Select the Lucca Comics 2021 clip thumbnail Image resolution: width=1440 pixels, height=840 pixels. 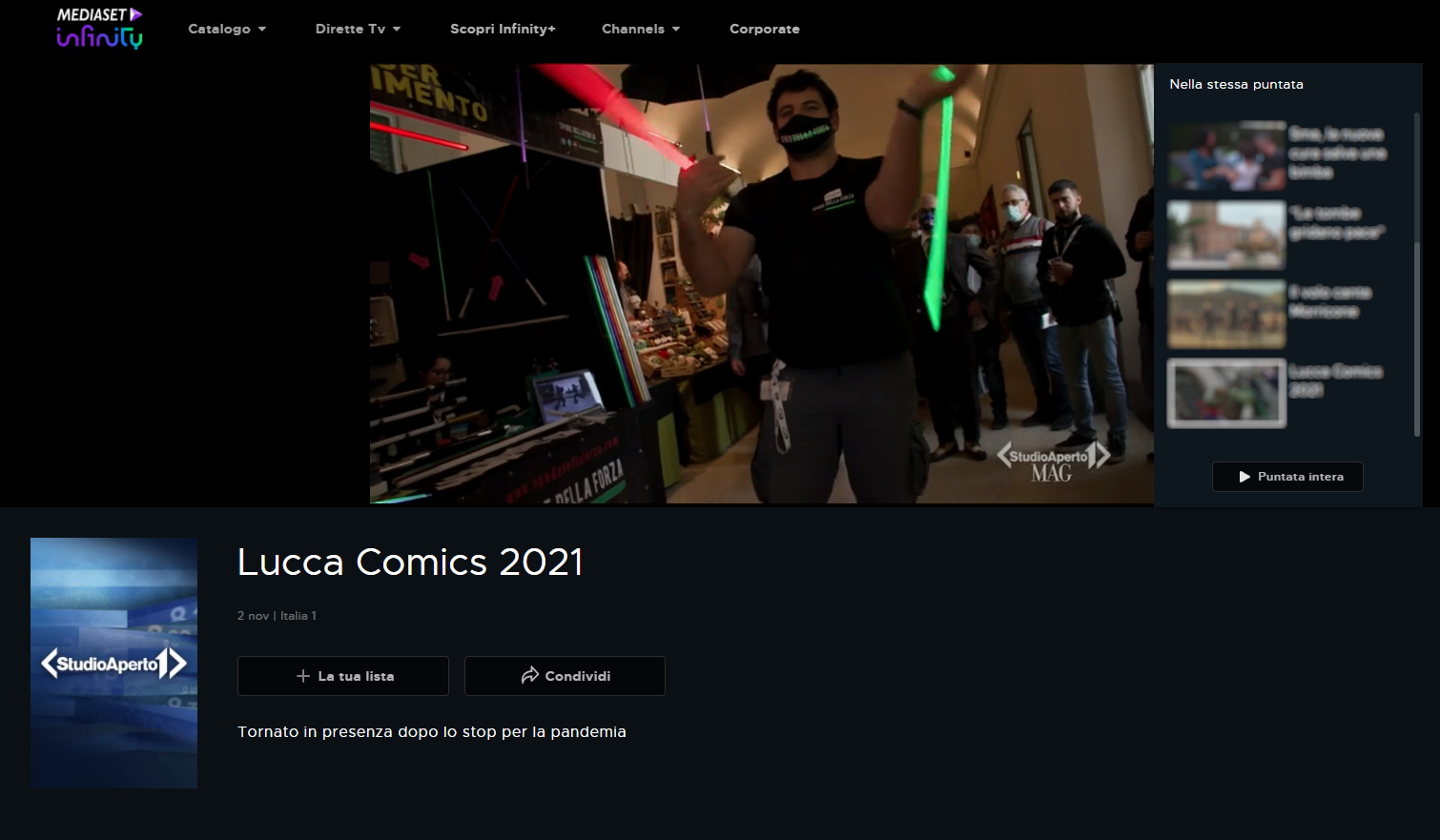coord(1226,393)
